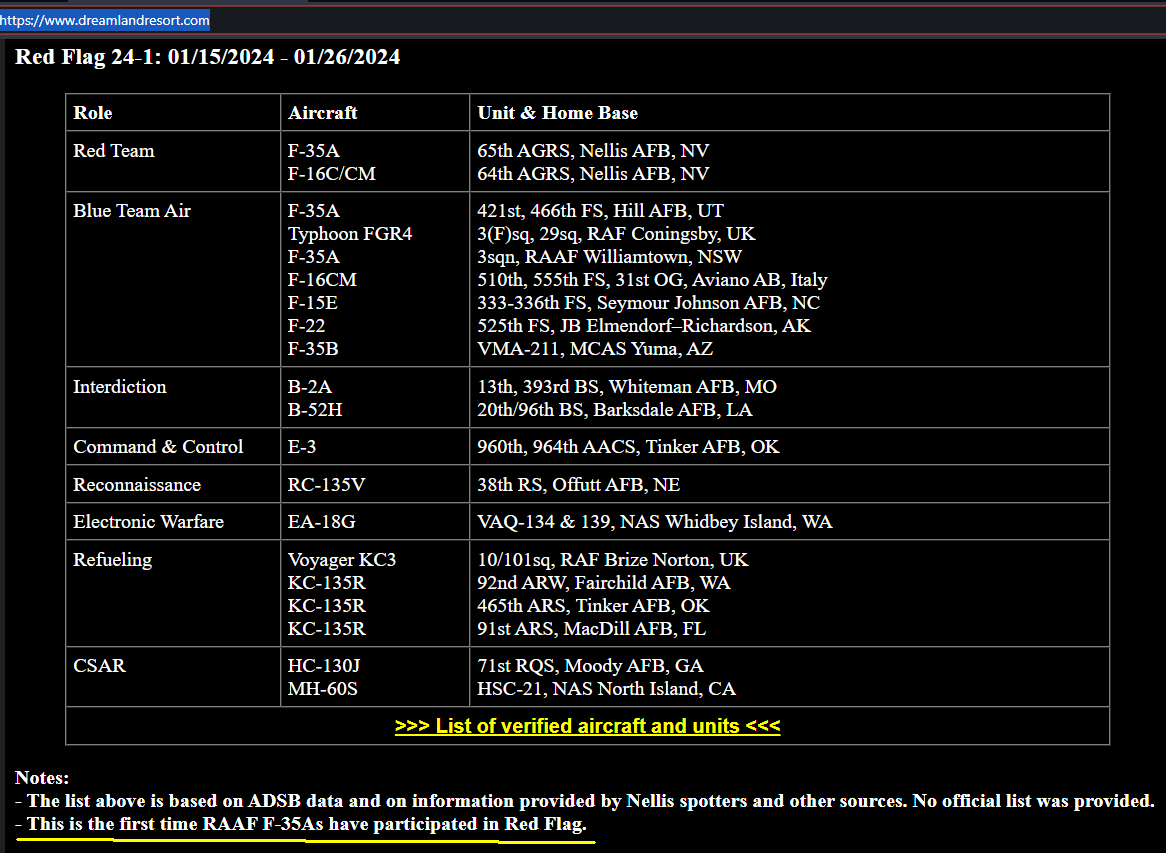Click 92nd ARW, Fairchild AFB text
This screenshot has height=853, width=1166.
coord(604,583)
